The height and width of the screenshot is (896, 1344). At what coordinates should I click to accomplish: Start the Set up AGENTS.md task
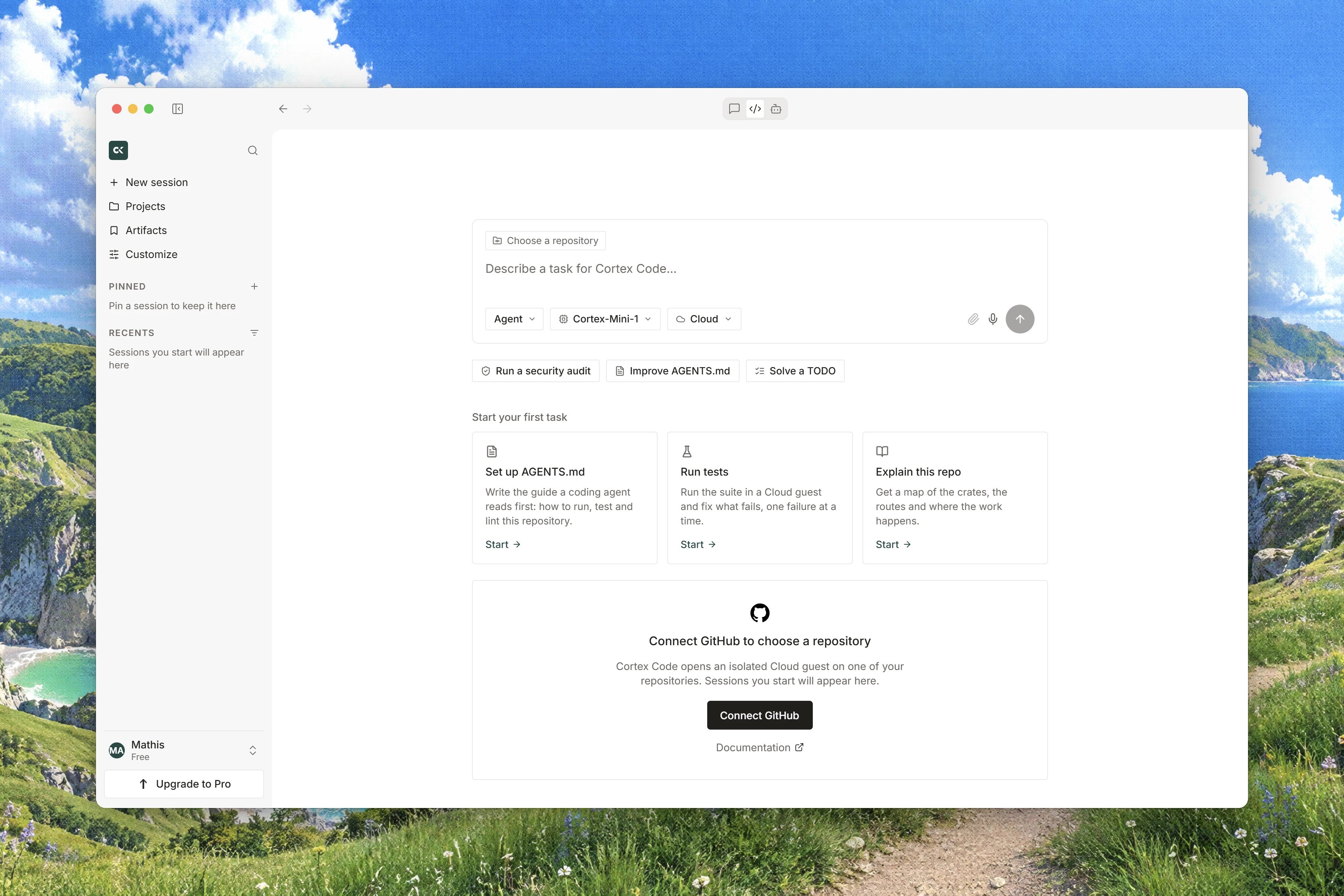pos(503,544)
